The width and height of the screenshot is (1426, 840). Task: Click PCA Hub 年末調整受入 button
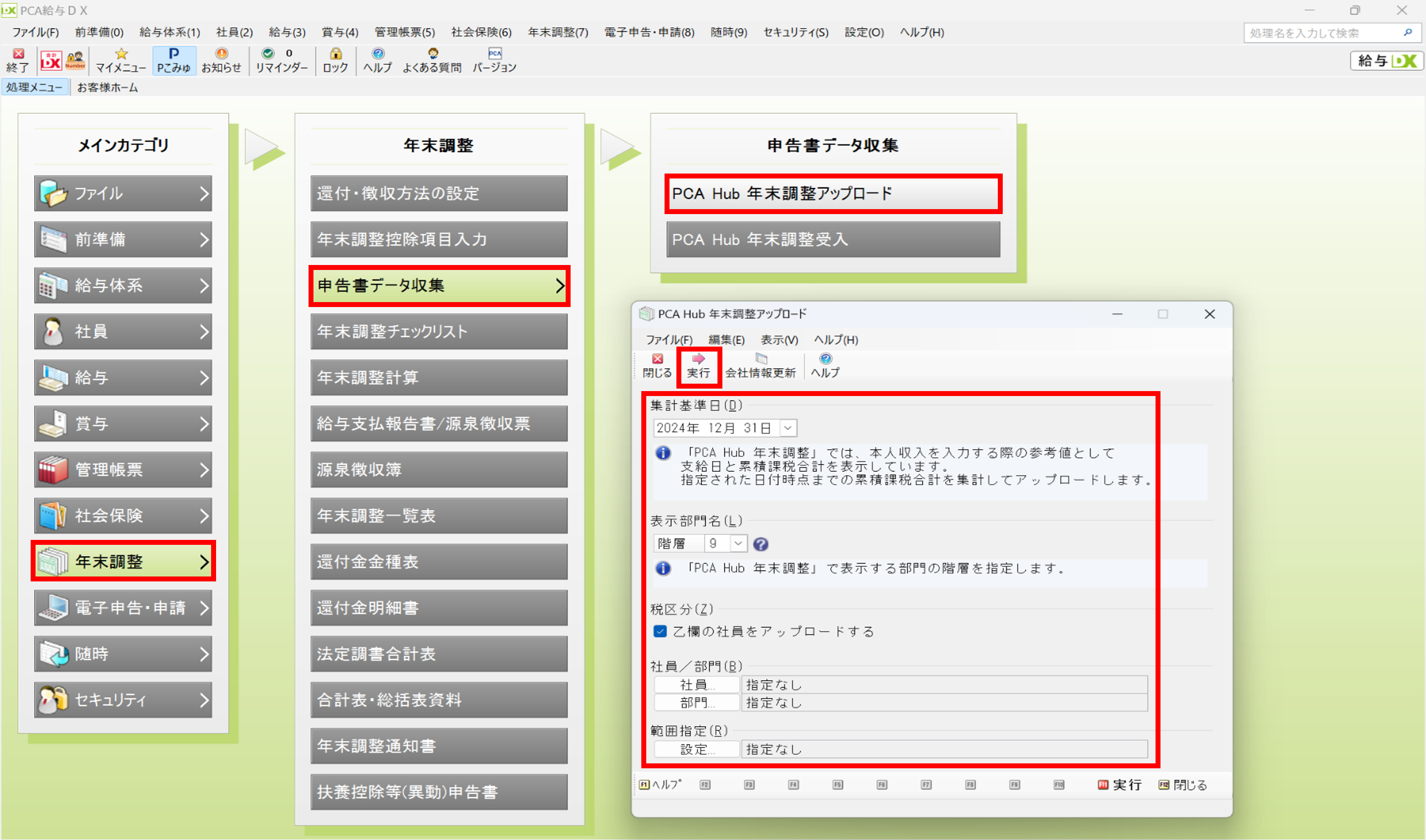[833, 239]
